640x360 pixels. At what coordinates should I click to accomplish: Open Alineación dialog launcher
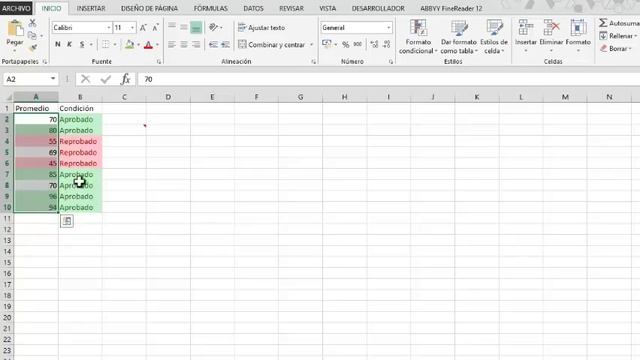313,62
